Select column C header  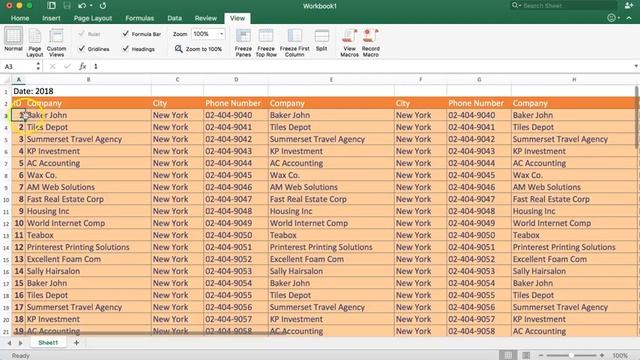[x=177, y=80]
